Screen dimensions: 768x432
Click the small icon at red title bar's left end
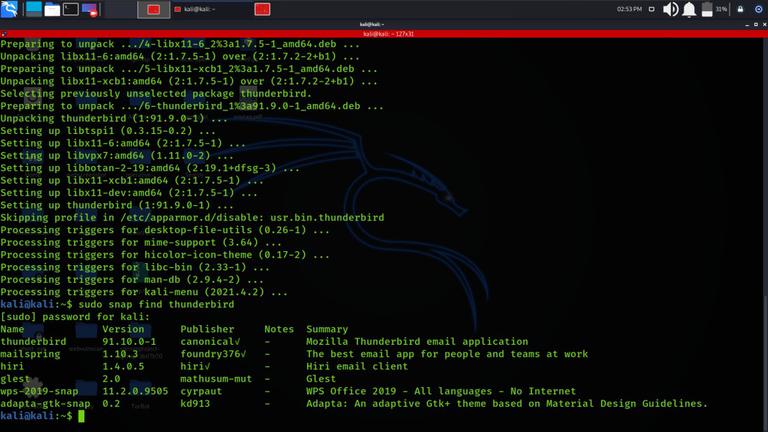[4, 34]
